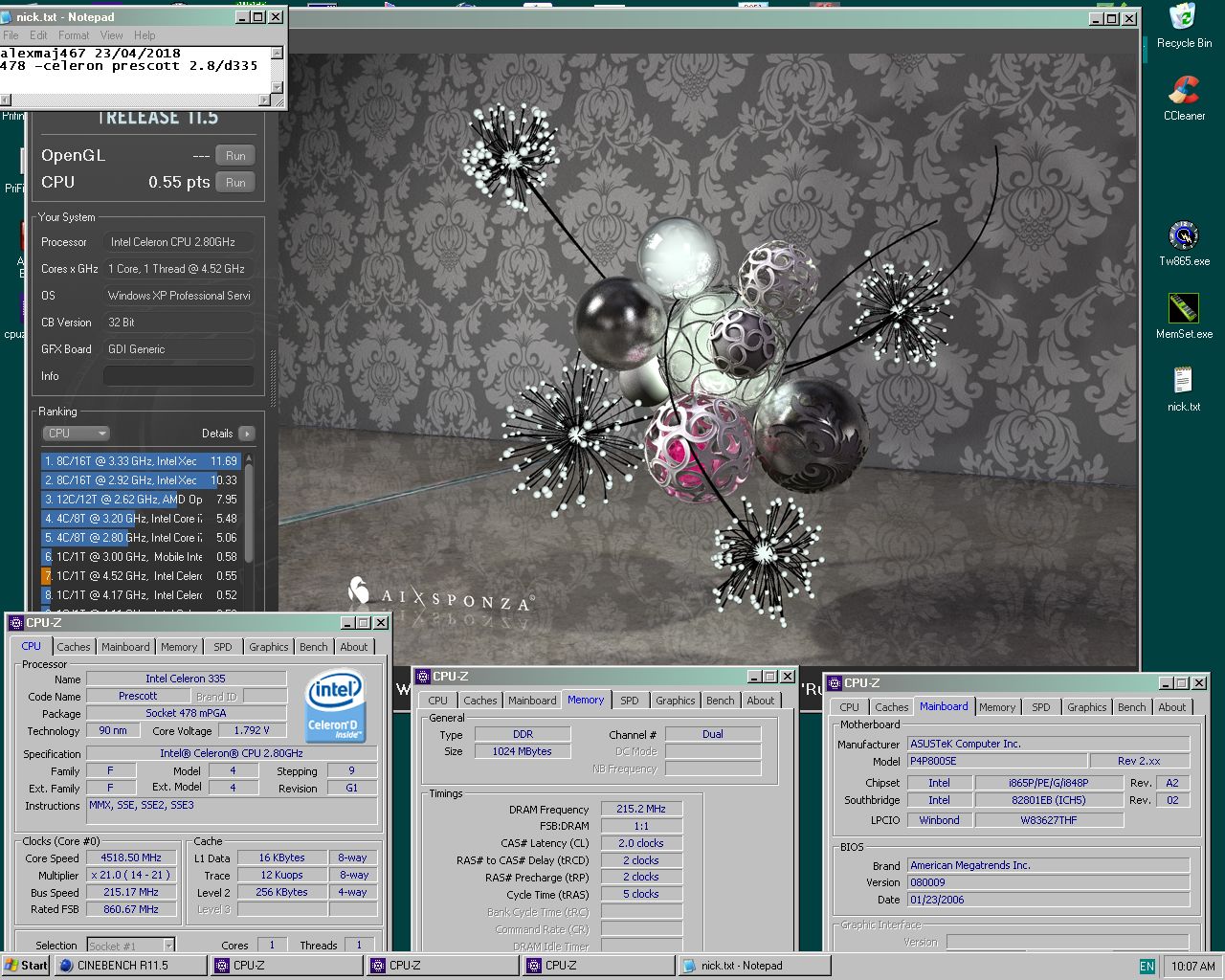Viewport: 1225px width, 980px height.
Task: Select ranking entry 1C/1T @ 3.00 GHz Mobile
Action: coord(140,557)
